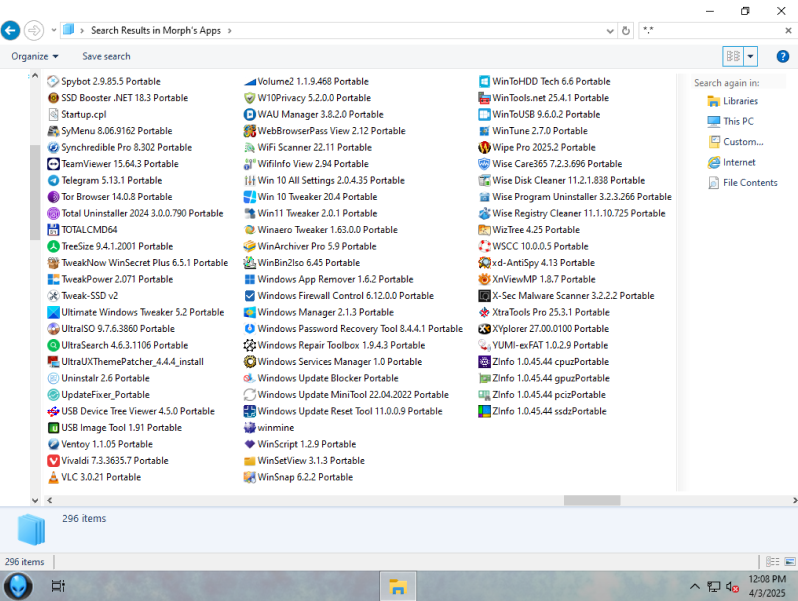Screen dimensions: 798x601
Task: Select YUMI-exFAT 1.0.2.9 Portable
Action: (543, 345)
